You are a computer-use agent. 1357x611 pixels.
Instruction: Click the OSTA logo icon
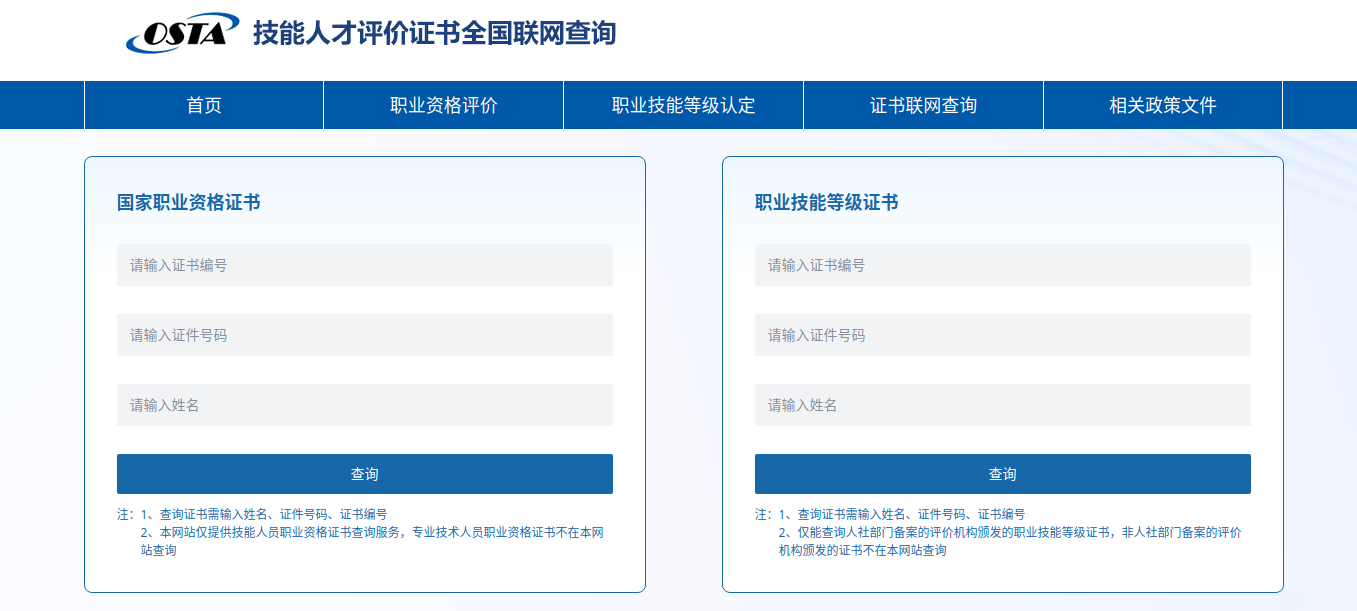point(183,33)
